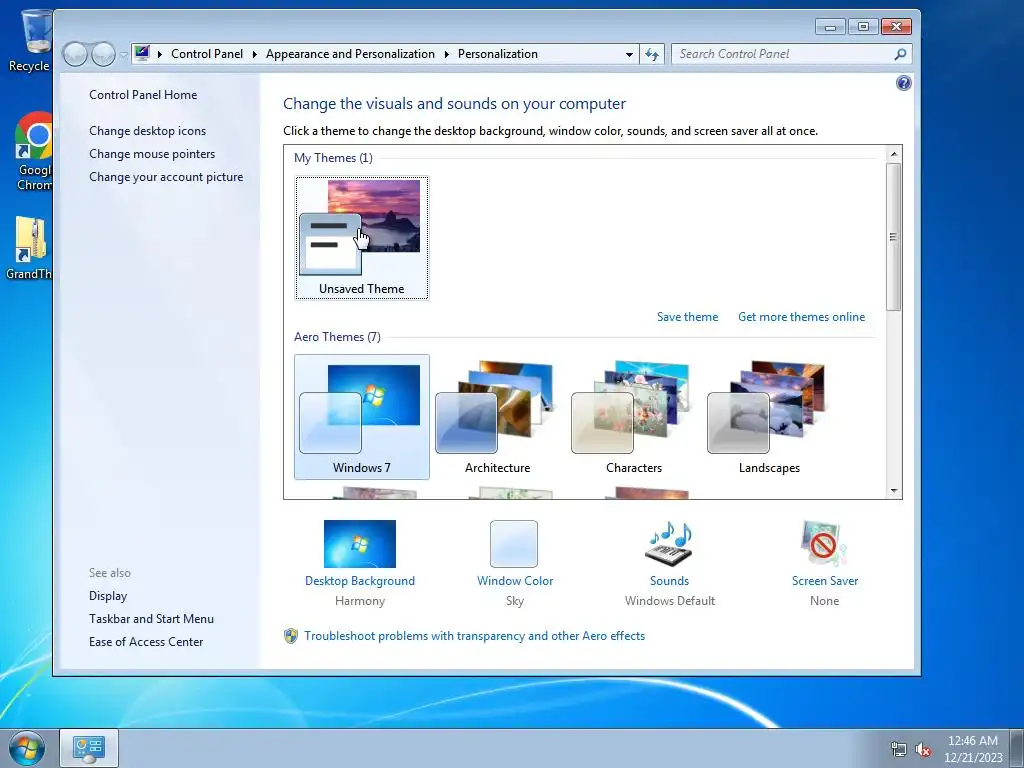Click the 'Windows Default' caption under Sounds
The image size is (1024, 768).
click(669, 601)
